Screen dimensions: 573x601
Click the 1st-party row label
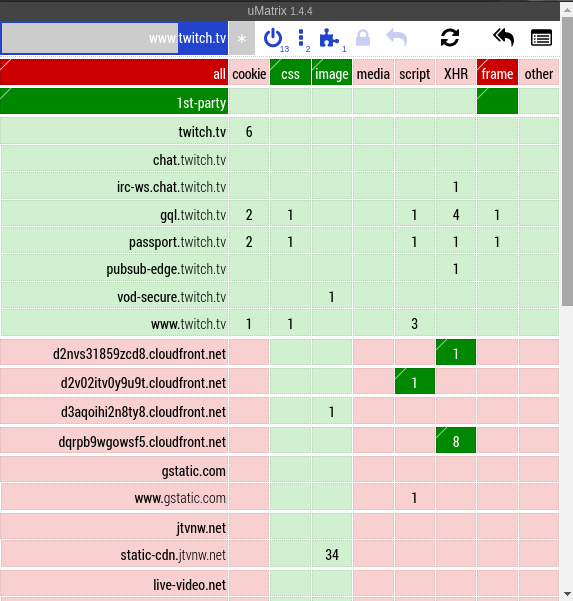click(114, 101)
